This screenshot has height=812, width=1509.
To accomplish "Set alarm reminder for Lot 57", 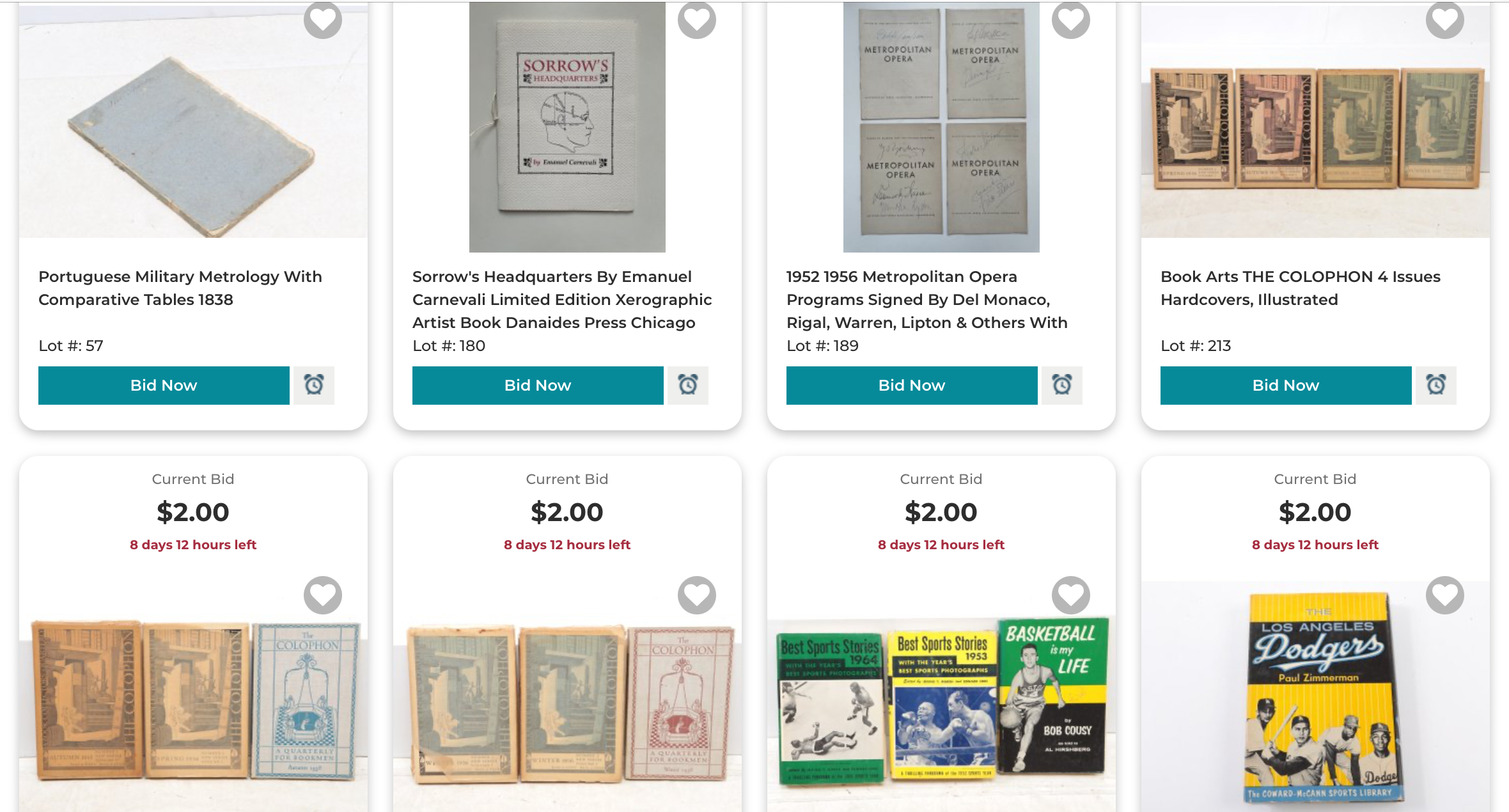I will click(x=314, y=386).
